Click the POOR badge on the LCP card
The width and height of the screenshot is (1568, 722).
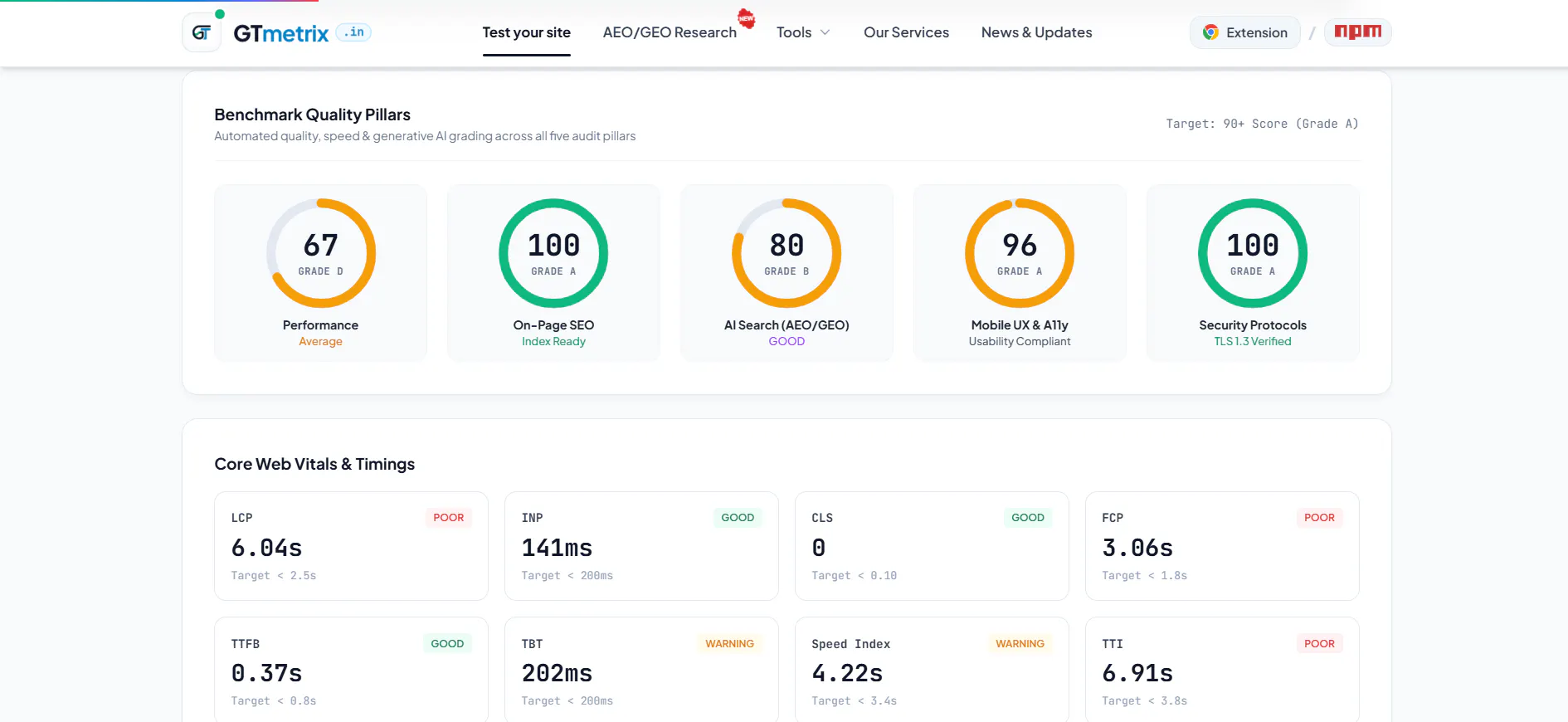click(x=448, y=518)
